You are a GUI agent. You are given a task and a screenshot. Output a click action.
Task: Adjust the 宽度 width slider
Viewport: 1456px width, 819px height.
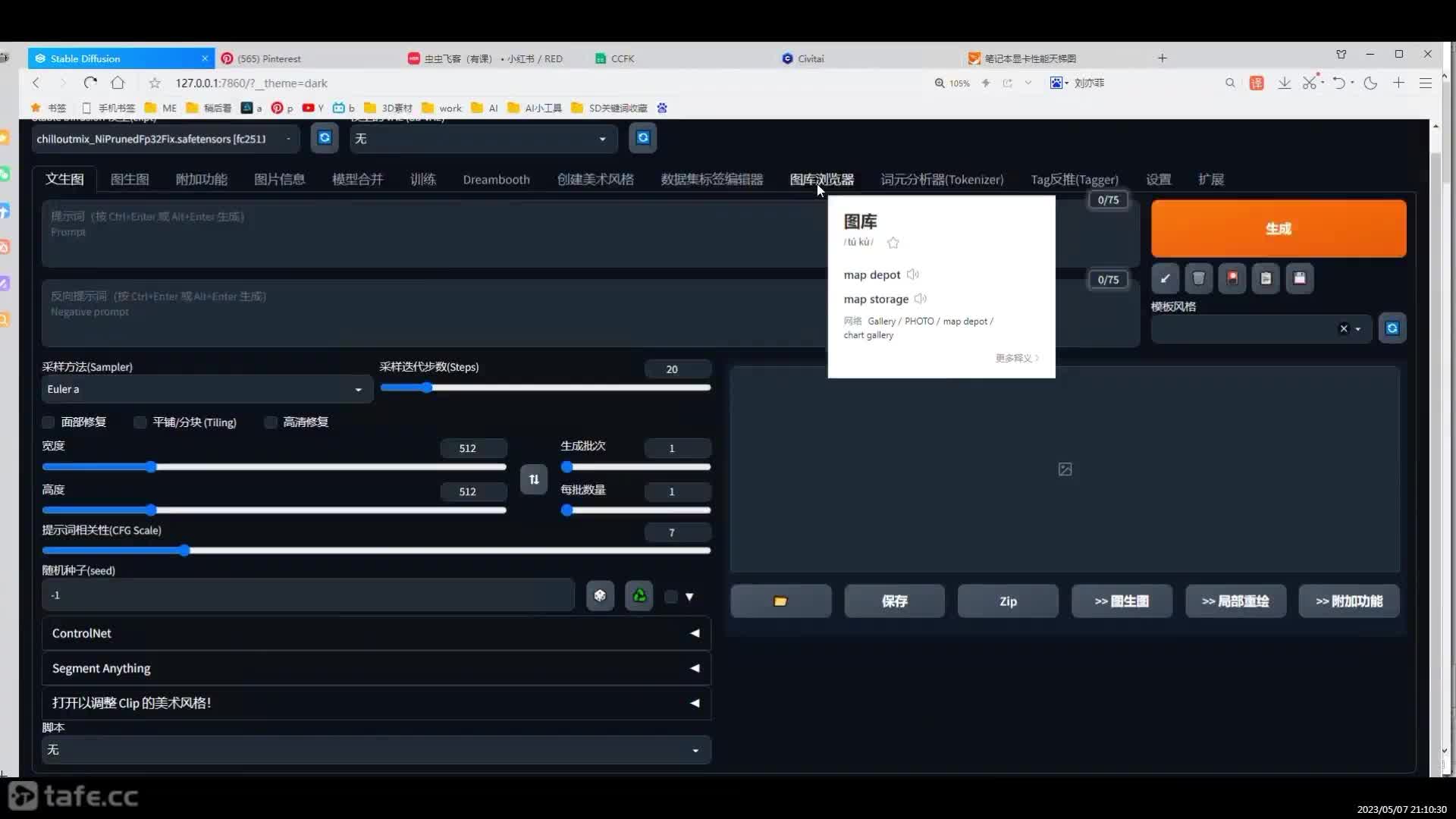[x=274, y=467]
